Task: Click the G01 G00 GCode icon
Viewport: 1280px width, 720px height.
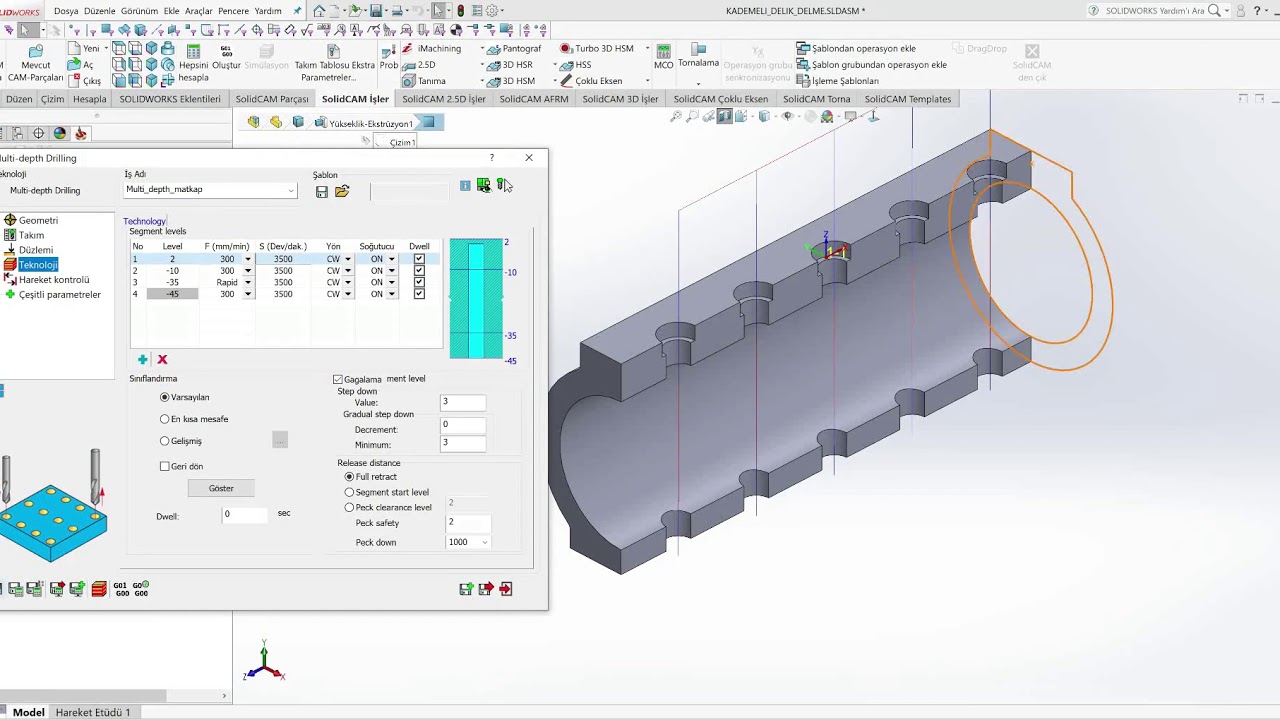Action: pyautogui.click(x=121, y=589)
